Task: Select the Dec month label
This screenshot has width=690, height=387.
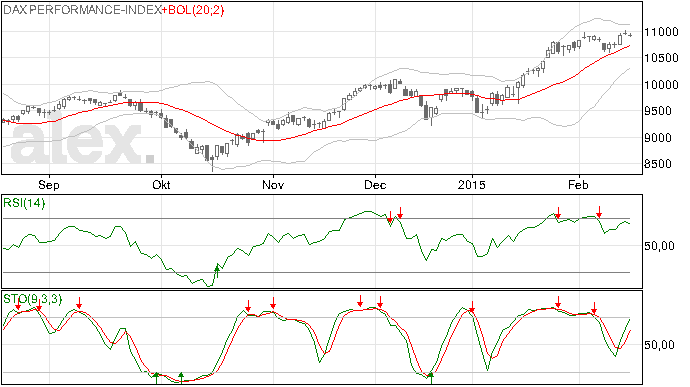Action: (x=375, y=184)
